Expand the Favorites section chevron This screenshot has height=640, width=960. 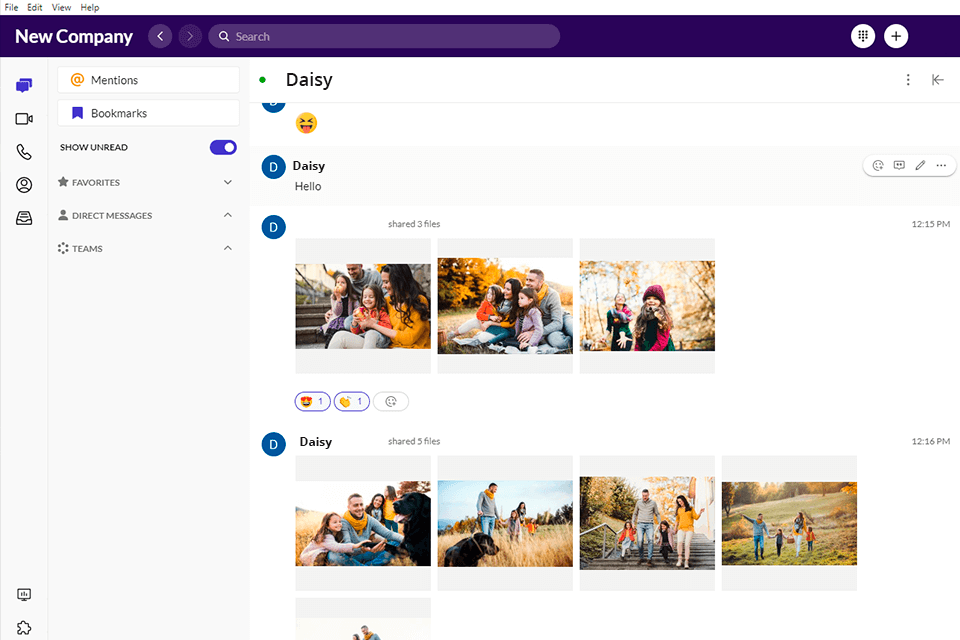coord(228,183)
